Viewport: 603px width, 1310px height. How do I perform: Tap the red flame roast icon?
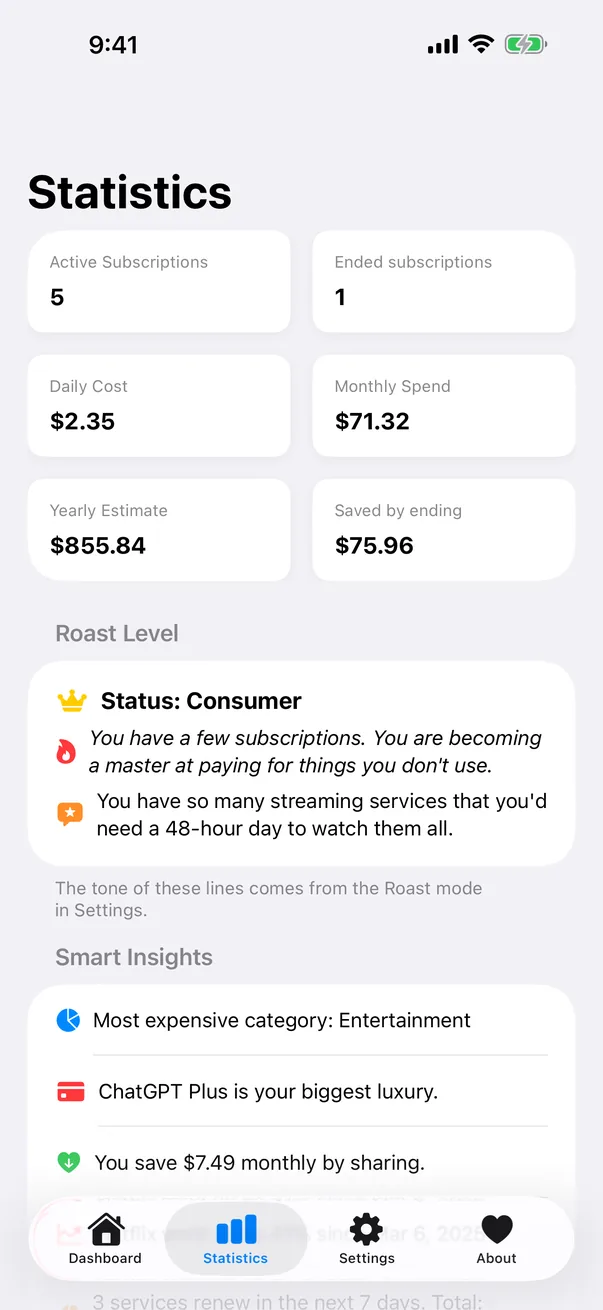click(x=66, y=752)
